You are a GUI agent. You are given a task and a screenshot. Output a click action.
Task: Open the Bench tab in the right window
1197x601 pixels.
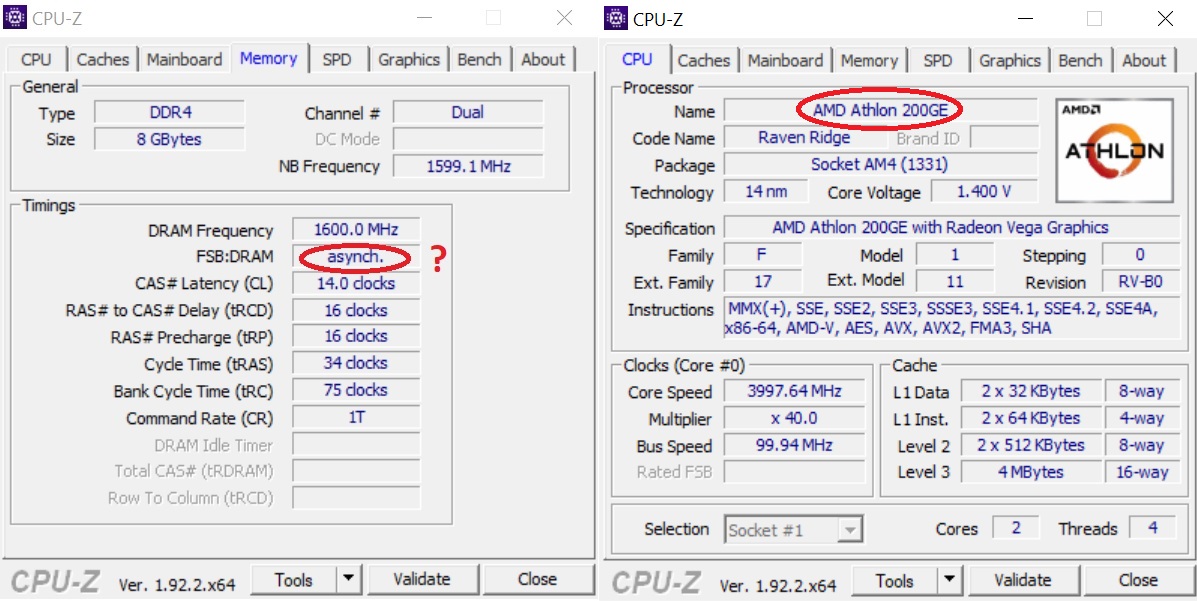[1080, 60]
